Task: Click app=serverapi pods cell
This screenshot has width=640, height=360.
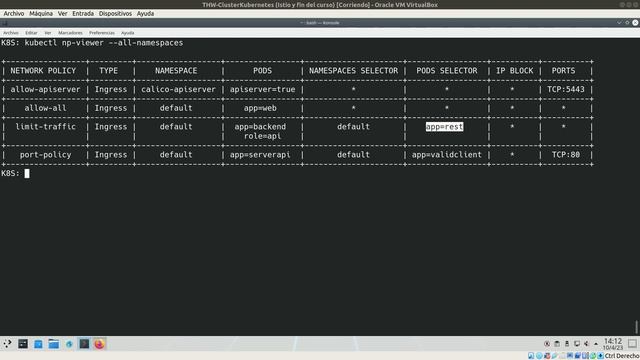Action: [x=260, y=155]
